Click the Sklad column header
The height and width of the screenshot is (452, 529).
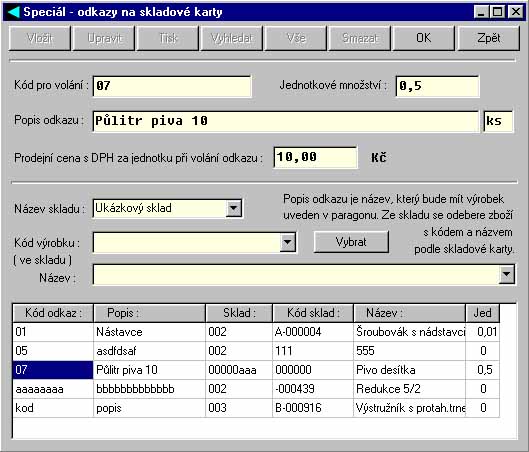[x=239, y=313]
